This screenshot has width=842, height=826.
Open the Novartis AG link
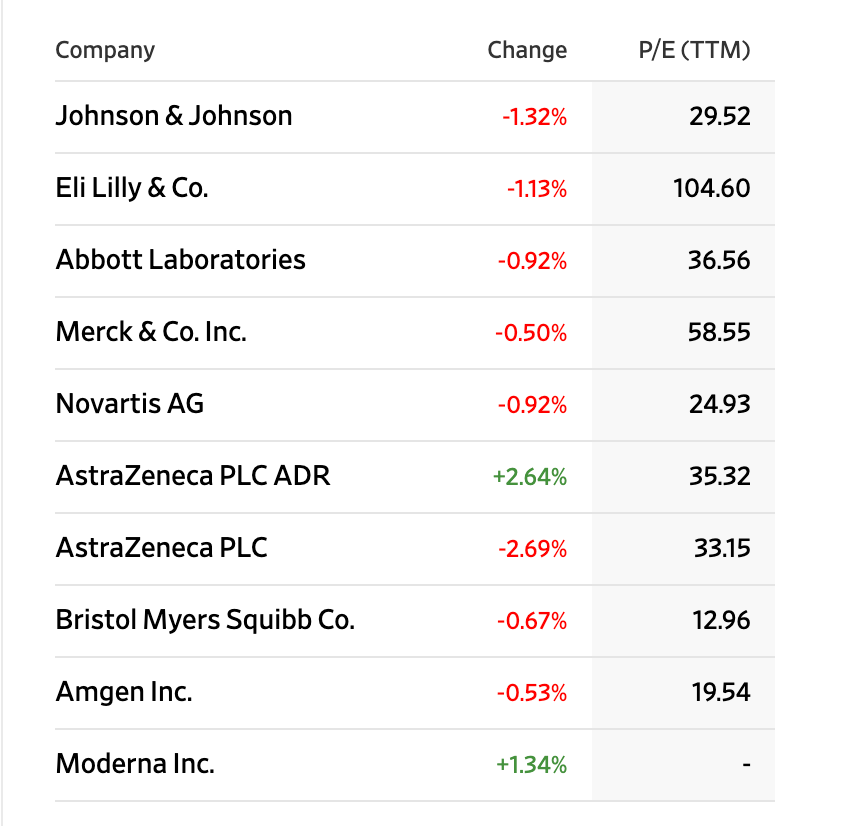(130, 404)
